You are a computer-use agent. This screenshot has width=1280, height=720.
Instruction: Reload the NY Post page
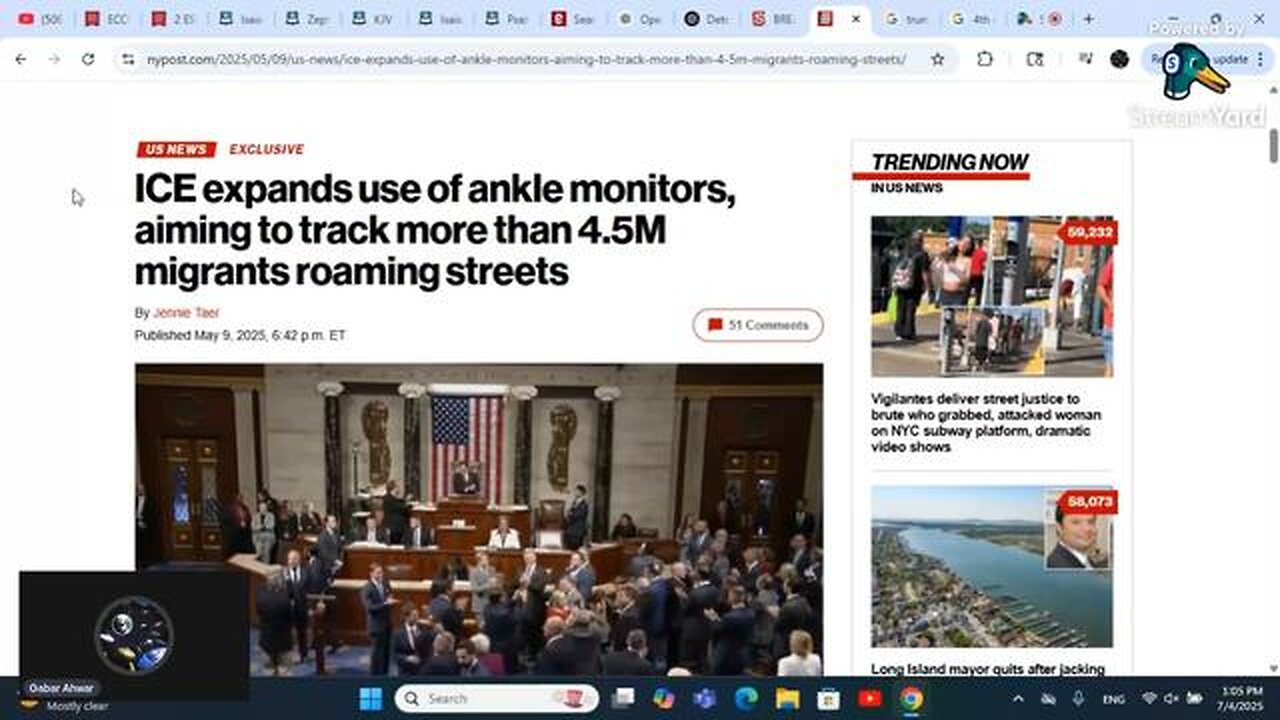88,60
